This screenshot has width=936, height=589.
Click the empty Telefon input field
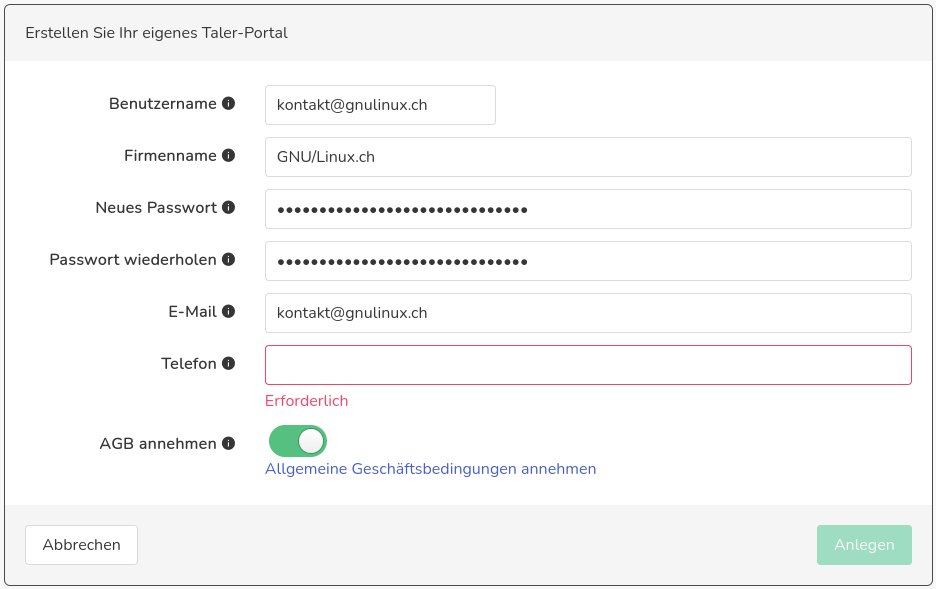pos(588,365)
